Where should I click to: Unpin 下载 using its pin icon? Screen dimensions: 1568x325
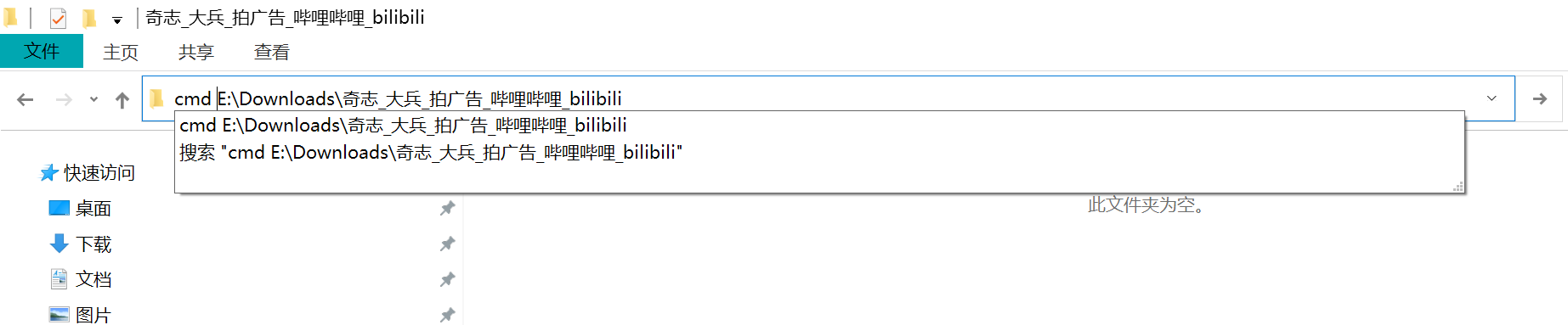[447, 244]
